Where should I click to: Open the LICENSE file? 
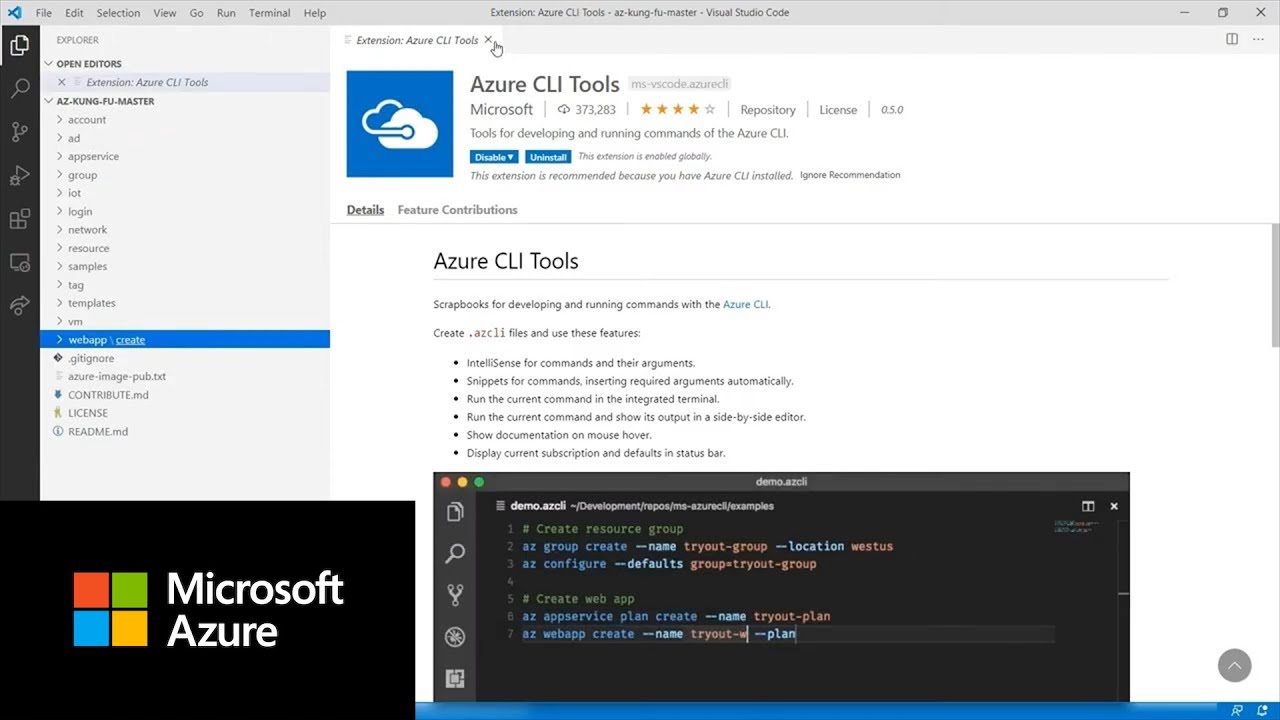[x=185, y=413]
